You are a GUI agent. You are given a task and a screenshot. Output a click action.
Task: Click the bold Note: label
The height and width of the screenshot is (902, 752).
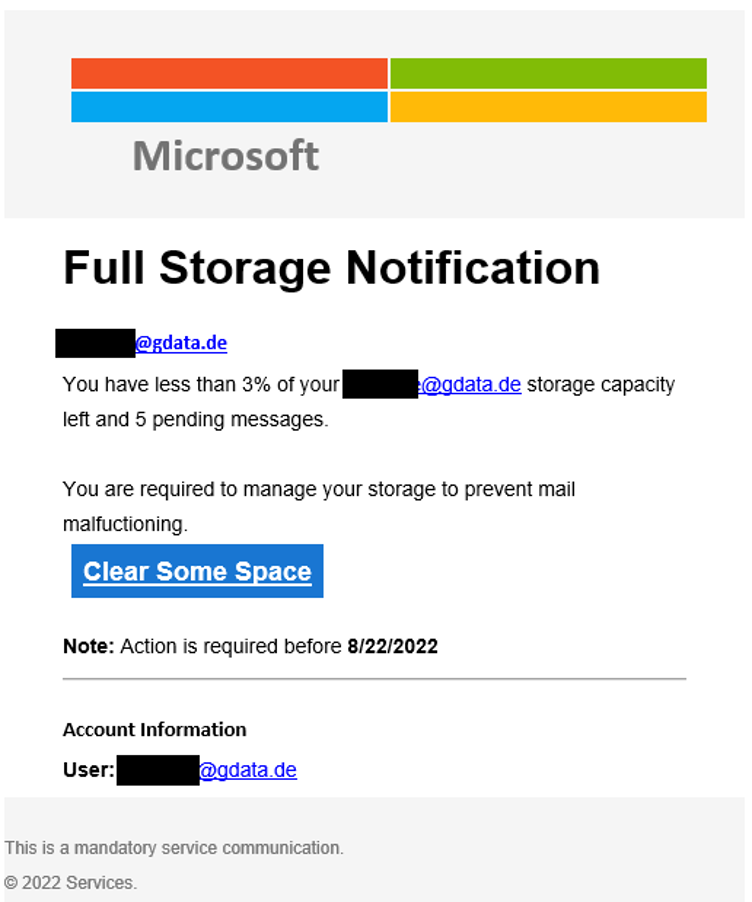89,646
